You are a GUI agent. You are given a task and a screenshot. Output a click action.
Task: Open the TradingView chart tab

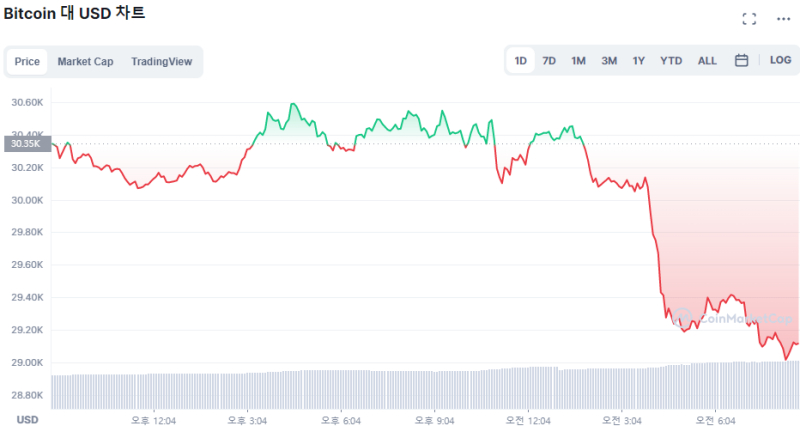(161, 61)
